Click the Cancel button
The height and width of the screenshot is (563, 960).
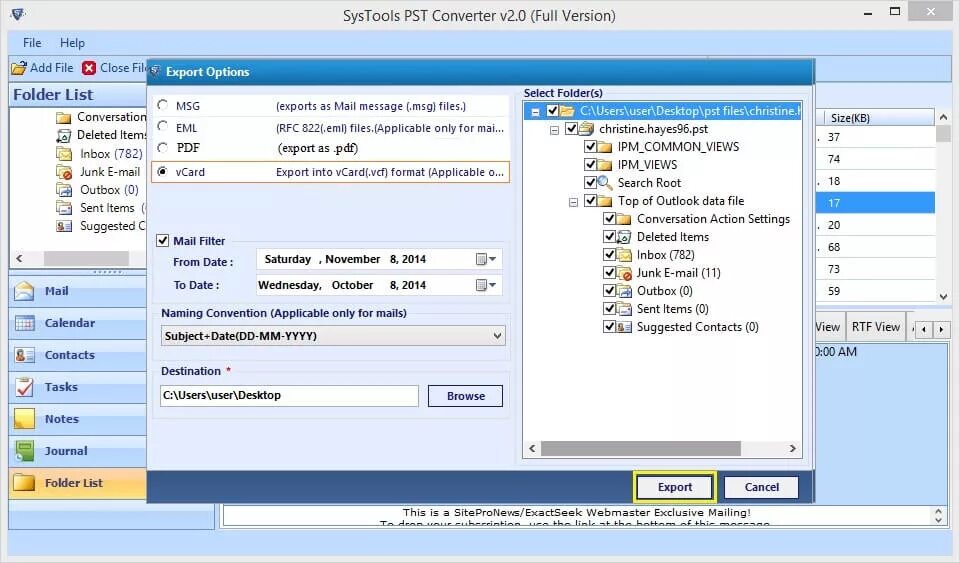[761, 487]
